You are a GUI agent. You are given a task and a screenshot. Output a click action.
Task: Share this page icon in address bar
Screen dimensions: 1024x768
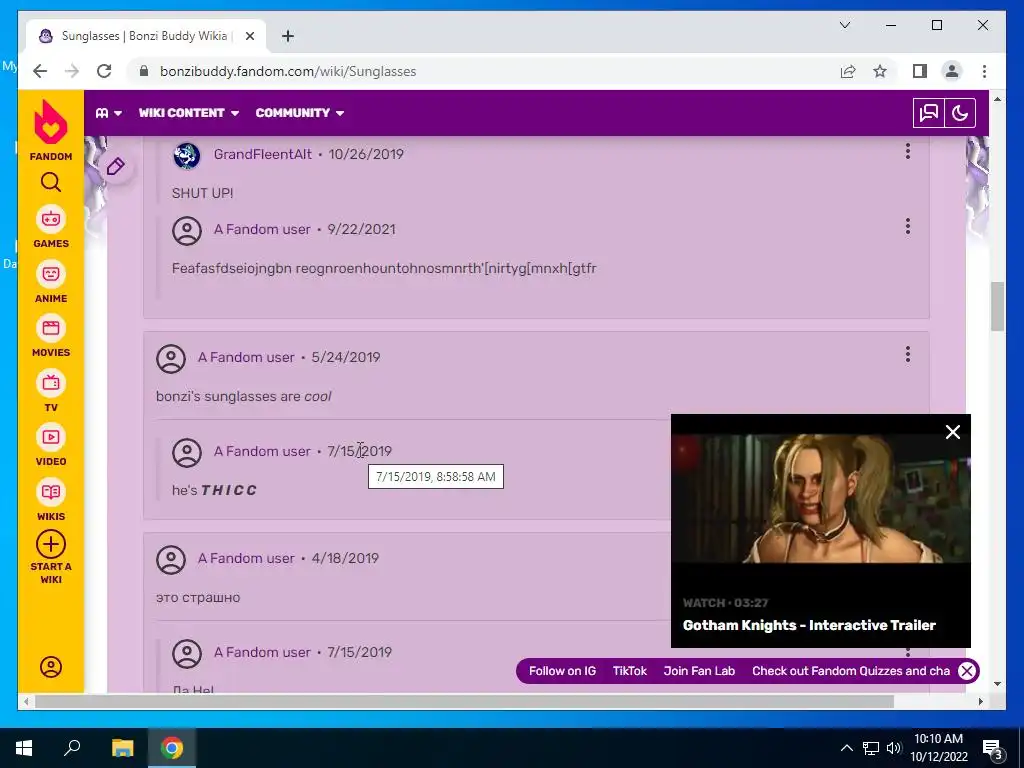click(848, 71)
